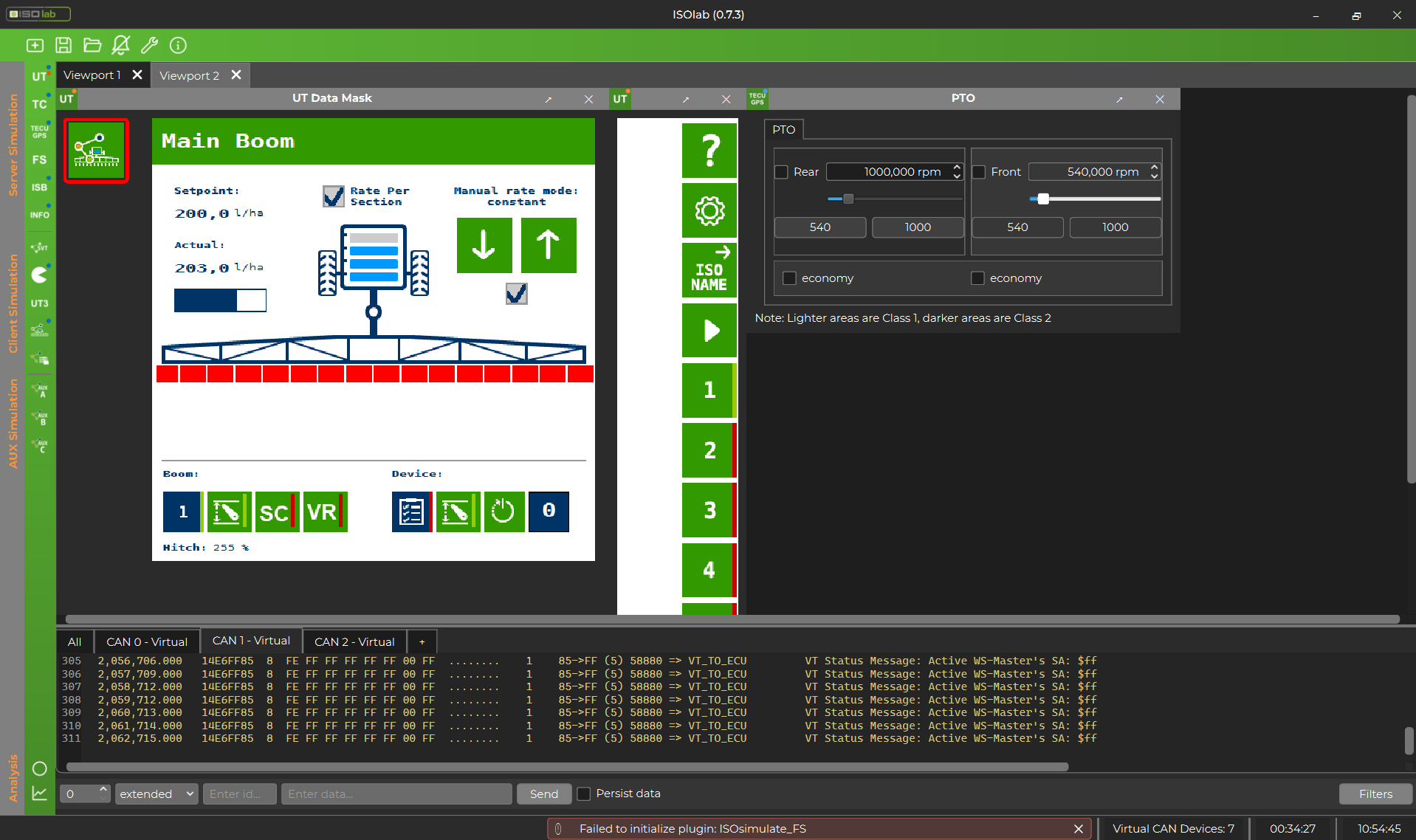Click the analysis chart icon in sidebar

point(40,793)
